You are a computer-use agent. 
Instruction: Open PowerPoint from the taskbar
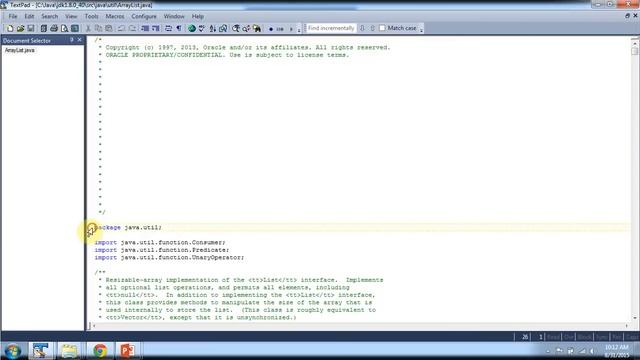tap(128, 351)
